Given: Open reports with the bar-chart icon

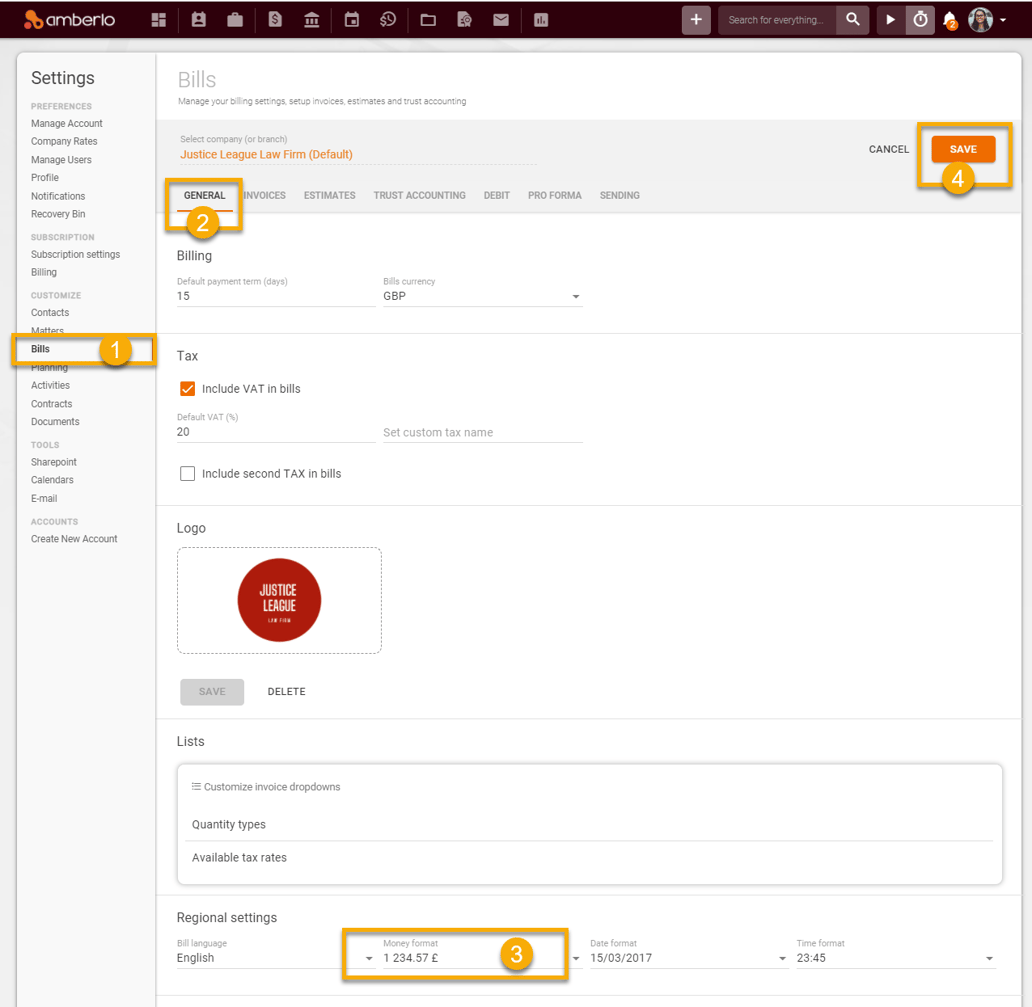Looking at the screenshot, I should point(540,19).
